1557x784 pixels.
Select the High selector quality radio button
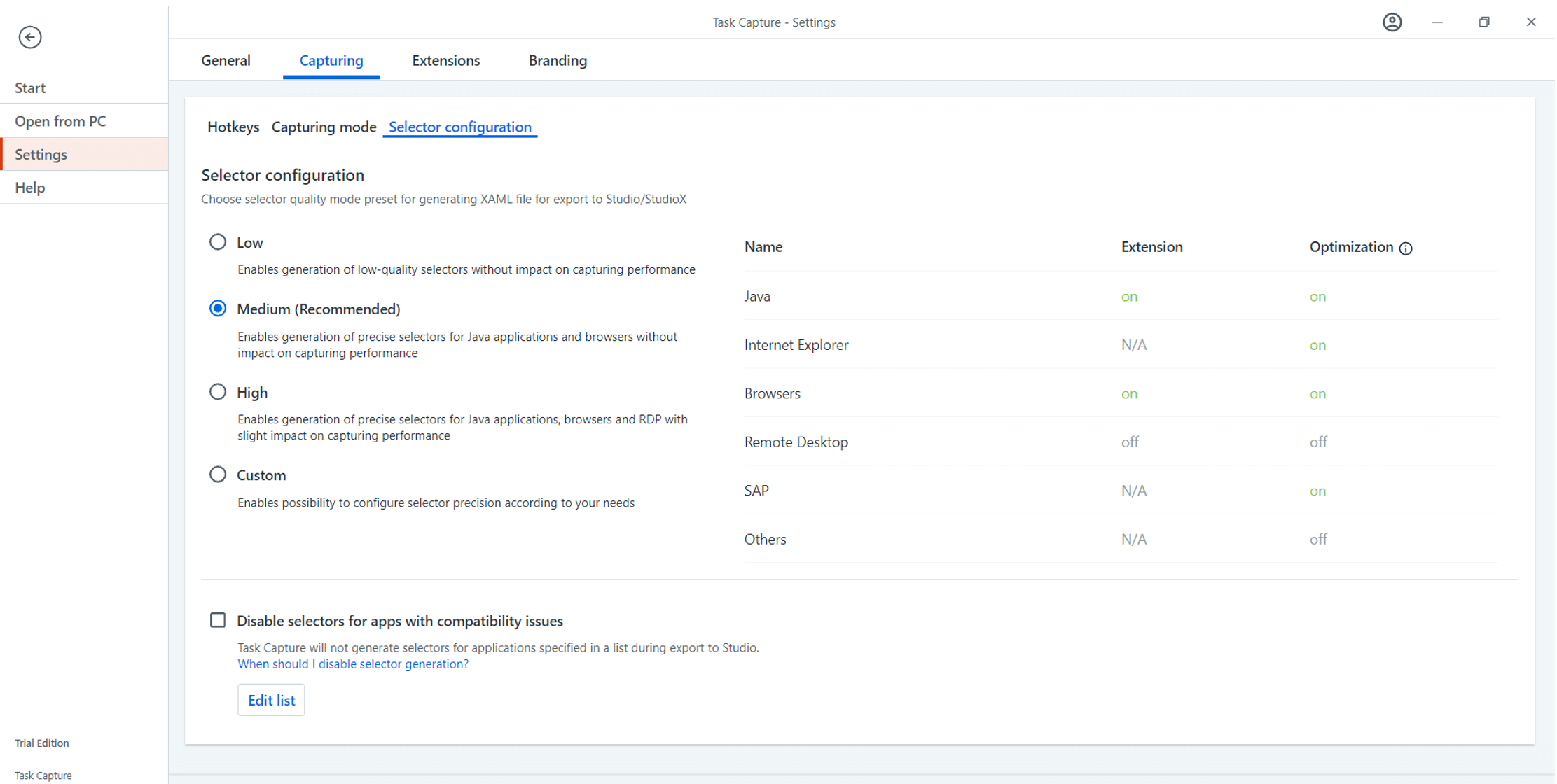coord(217,392)
